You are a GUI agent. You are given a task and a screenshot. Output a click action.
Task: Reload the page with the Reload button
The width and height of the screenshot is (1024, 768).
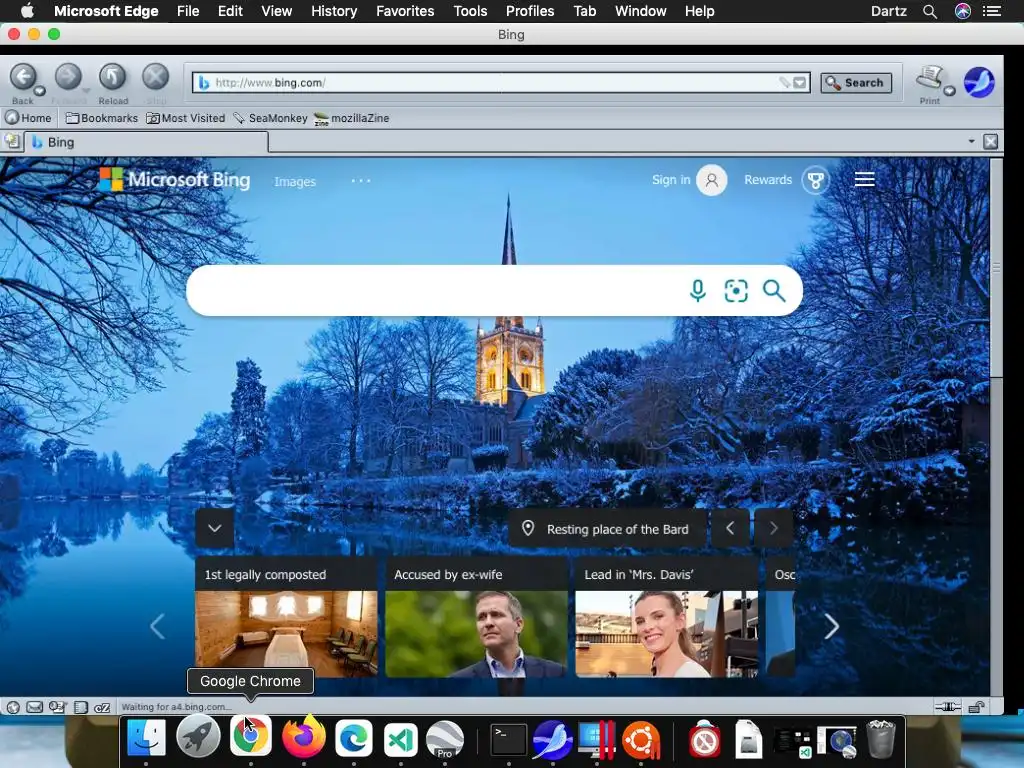point(112,77)
